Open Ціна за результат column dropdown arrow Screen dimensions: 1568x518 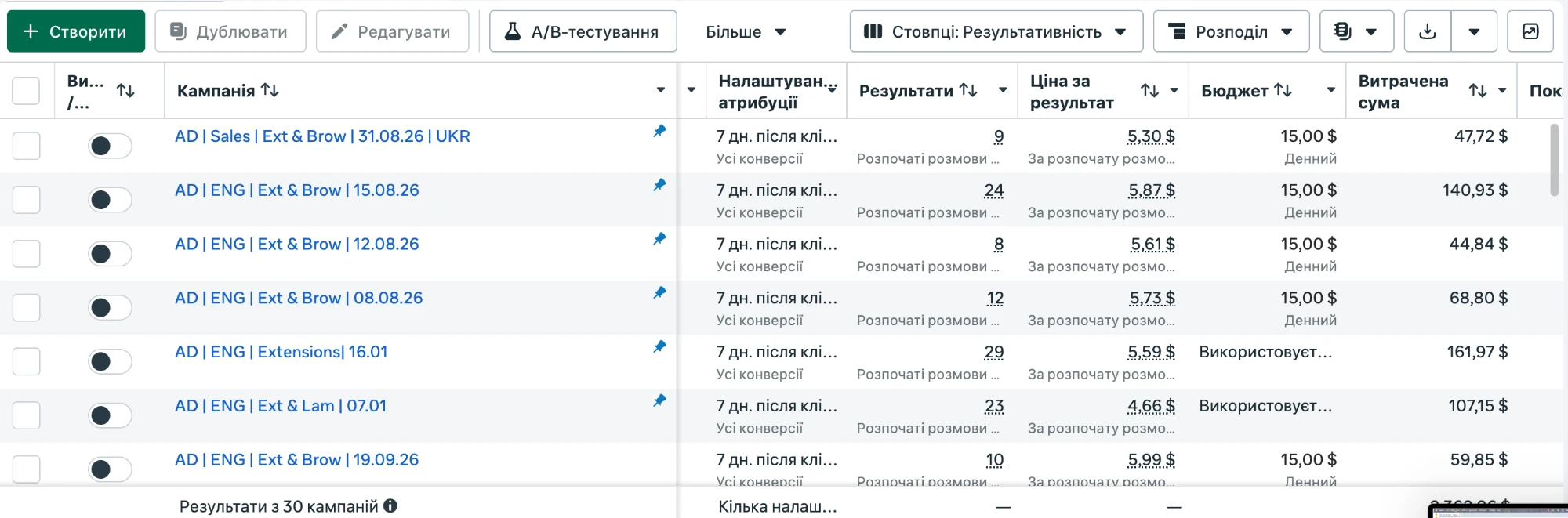tap(1174, 91)
